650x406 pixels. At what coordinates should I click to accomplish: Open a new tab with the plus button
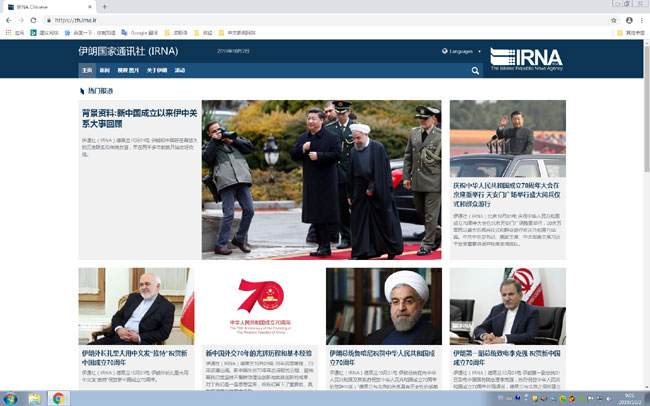point(104,7)
